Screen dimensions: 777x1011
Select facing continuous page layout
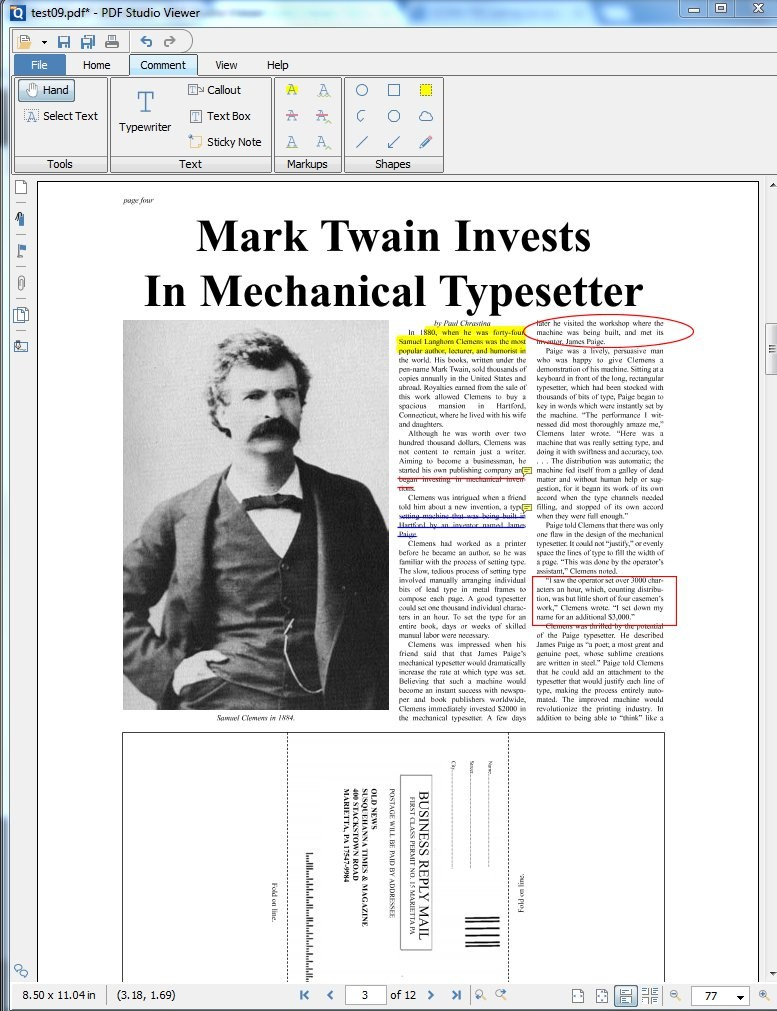pyautogui.click(x=650, y=996)
